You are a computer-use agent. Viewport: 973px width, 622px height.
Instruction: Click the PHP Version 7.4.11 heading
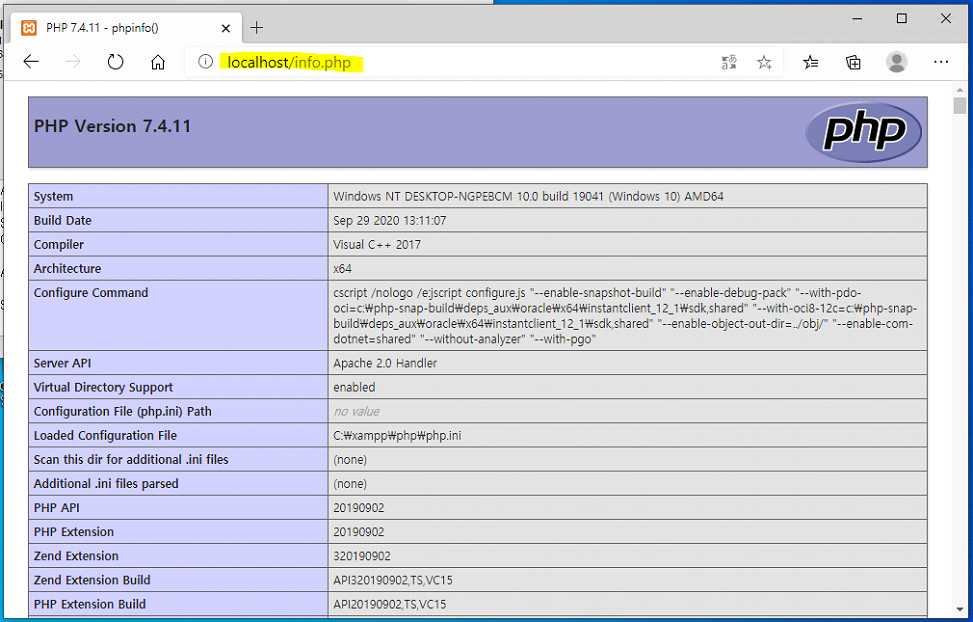pyautogui.click(x=112, y=126)
